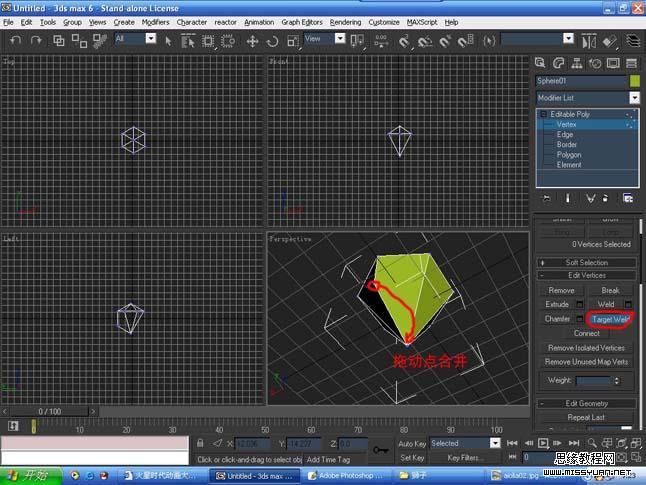Screen dimensions: 646x485
Task: Click Make Unique icon under stack
Action: (x=590, y=198)
